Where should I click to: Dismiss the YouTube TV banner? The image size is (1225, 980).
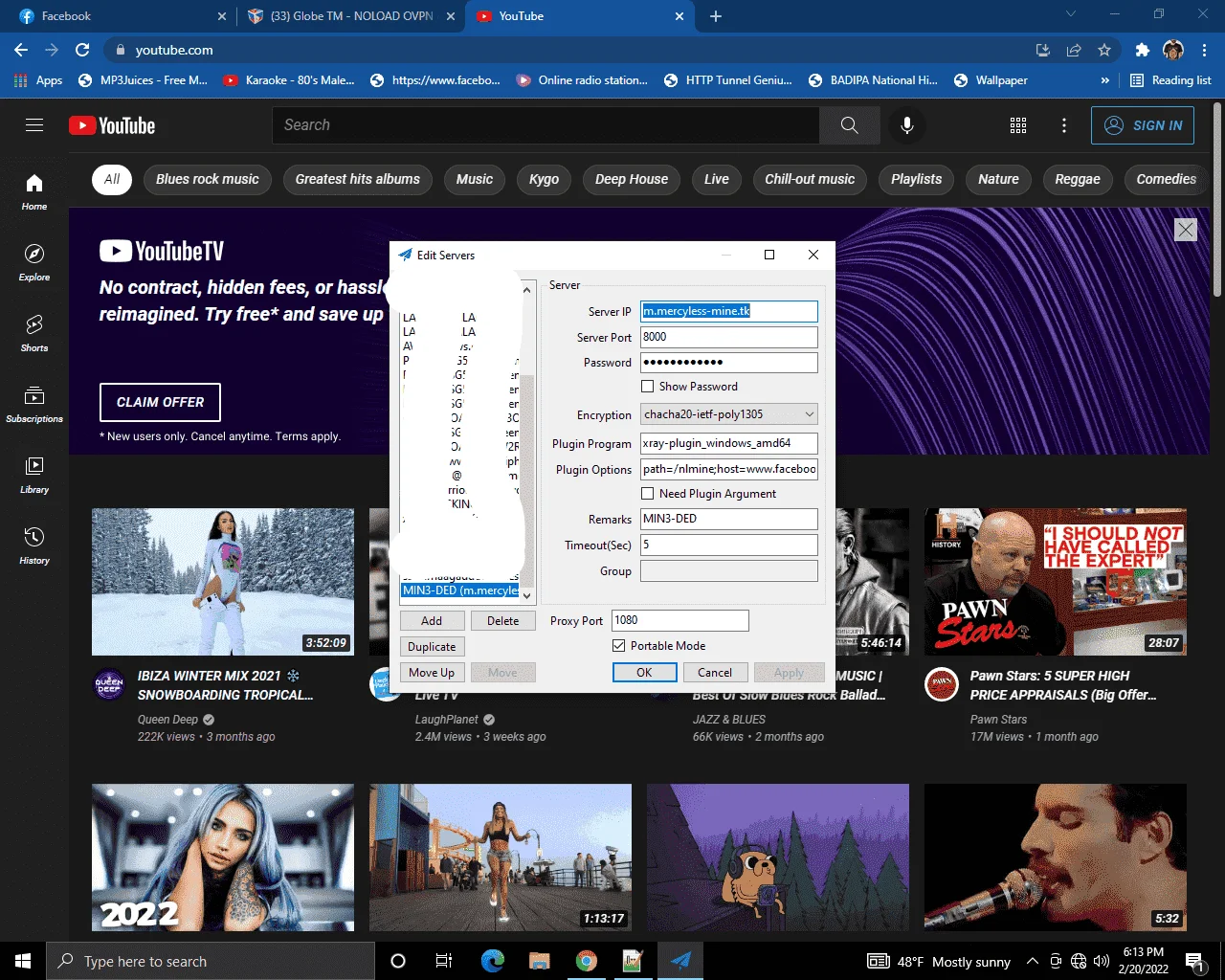pos(1186,230)
